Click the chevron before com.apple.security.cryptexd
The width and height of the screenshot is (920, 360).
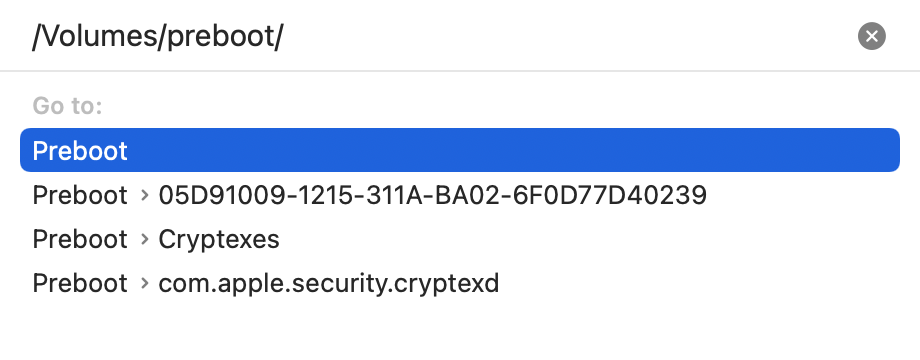tap(144, 283)
